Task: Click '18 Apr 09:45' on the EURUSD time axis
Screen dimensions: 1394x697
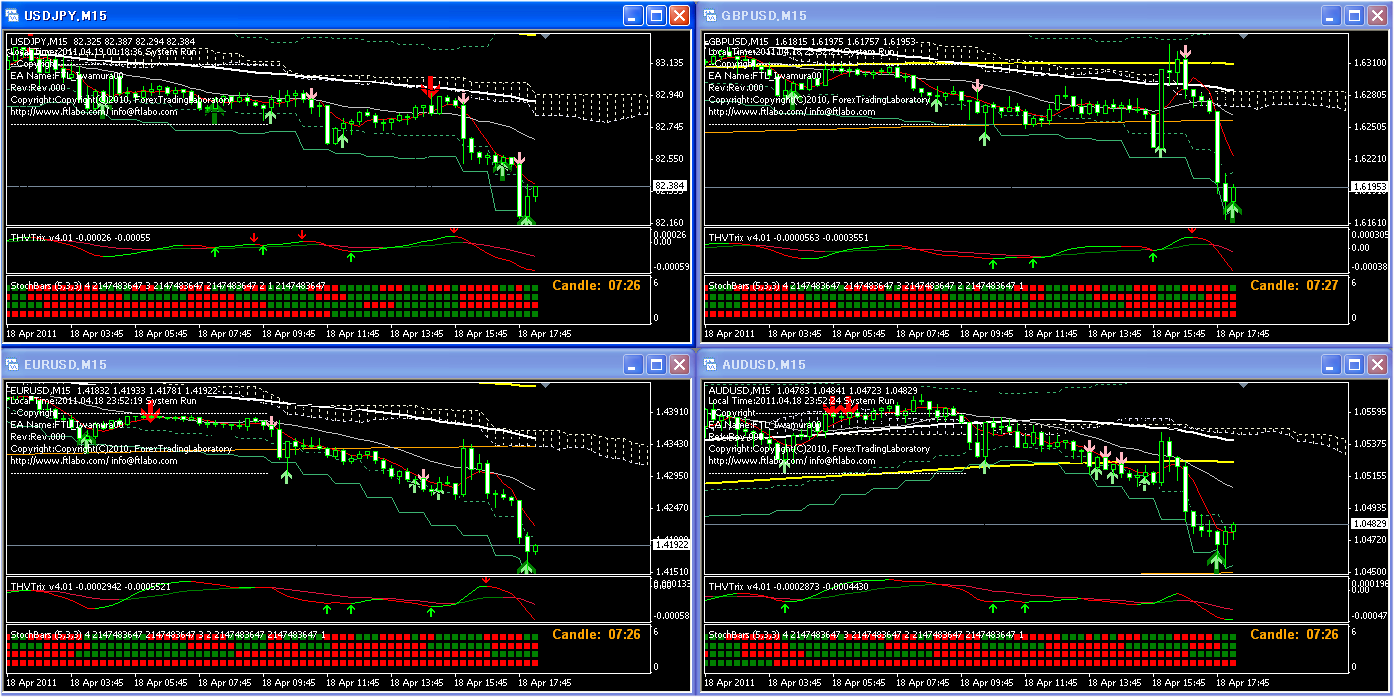Action: (x=289, y=683)
